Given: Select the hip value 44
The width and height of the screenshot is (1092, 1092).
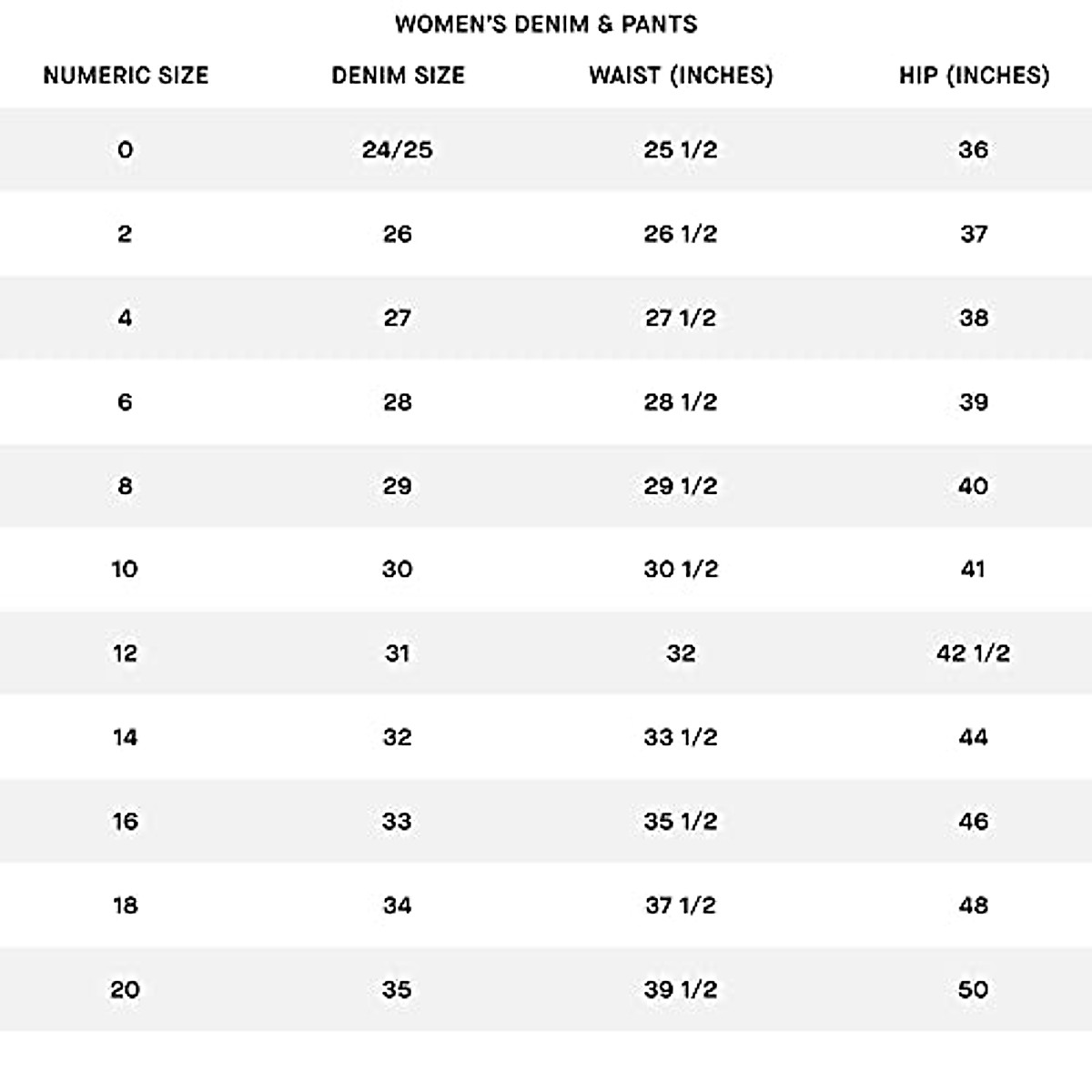Looking at the screenshot, I should tap(973, 737).
